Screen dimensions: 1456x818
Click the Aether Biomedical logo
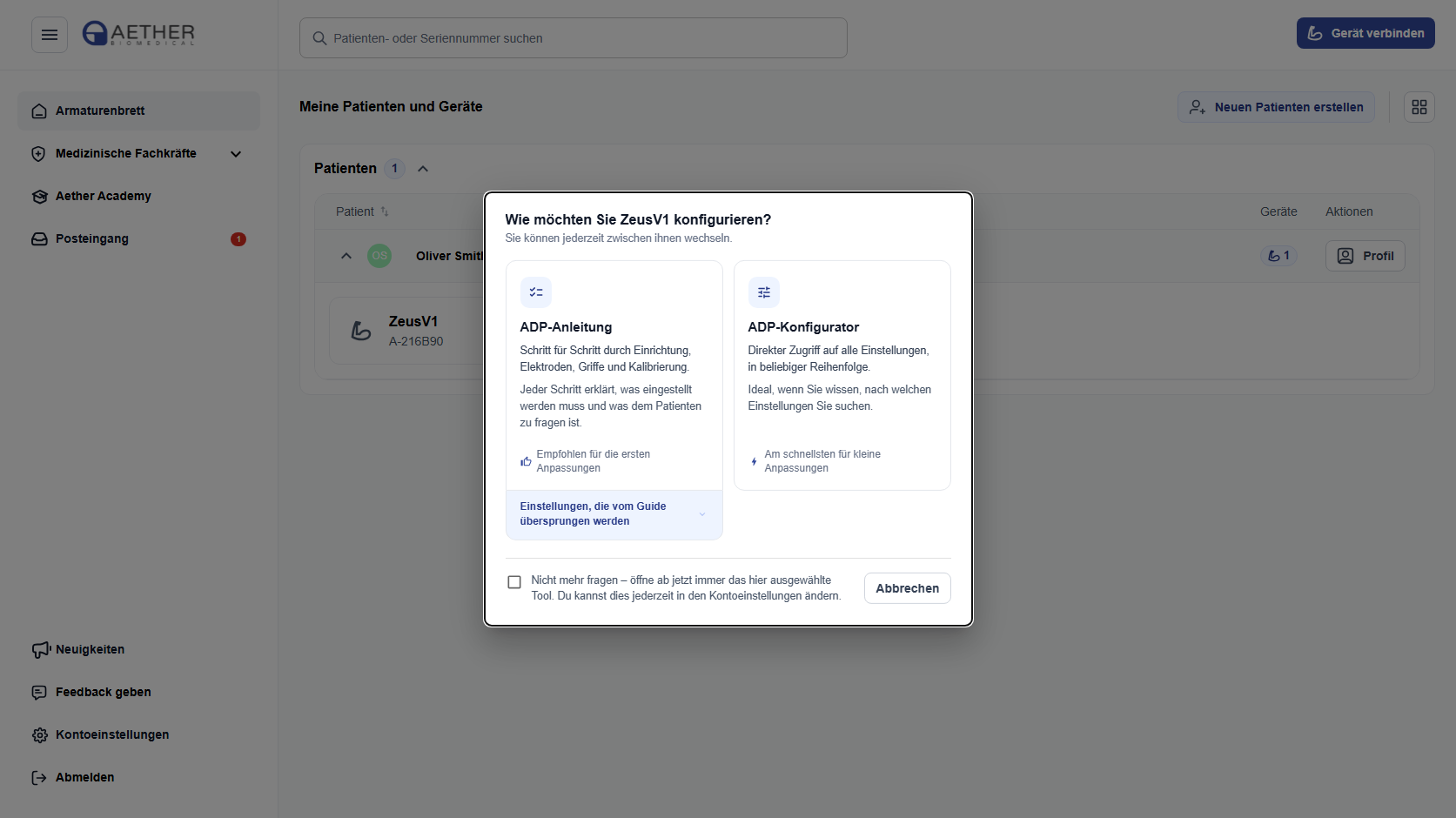click(138, 34)
